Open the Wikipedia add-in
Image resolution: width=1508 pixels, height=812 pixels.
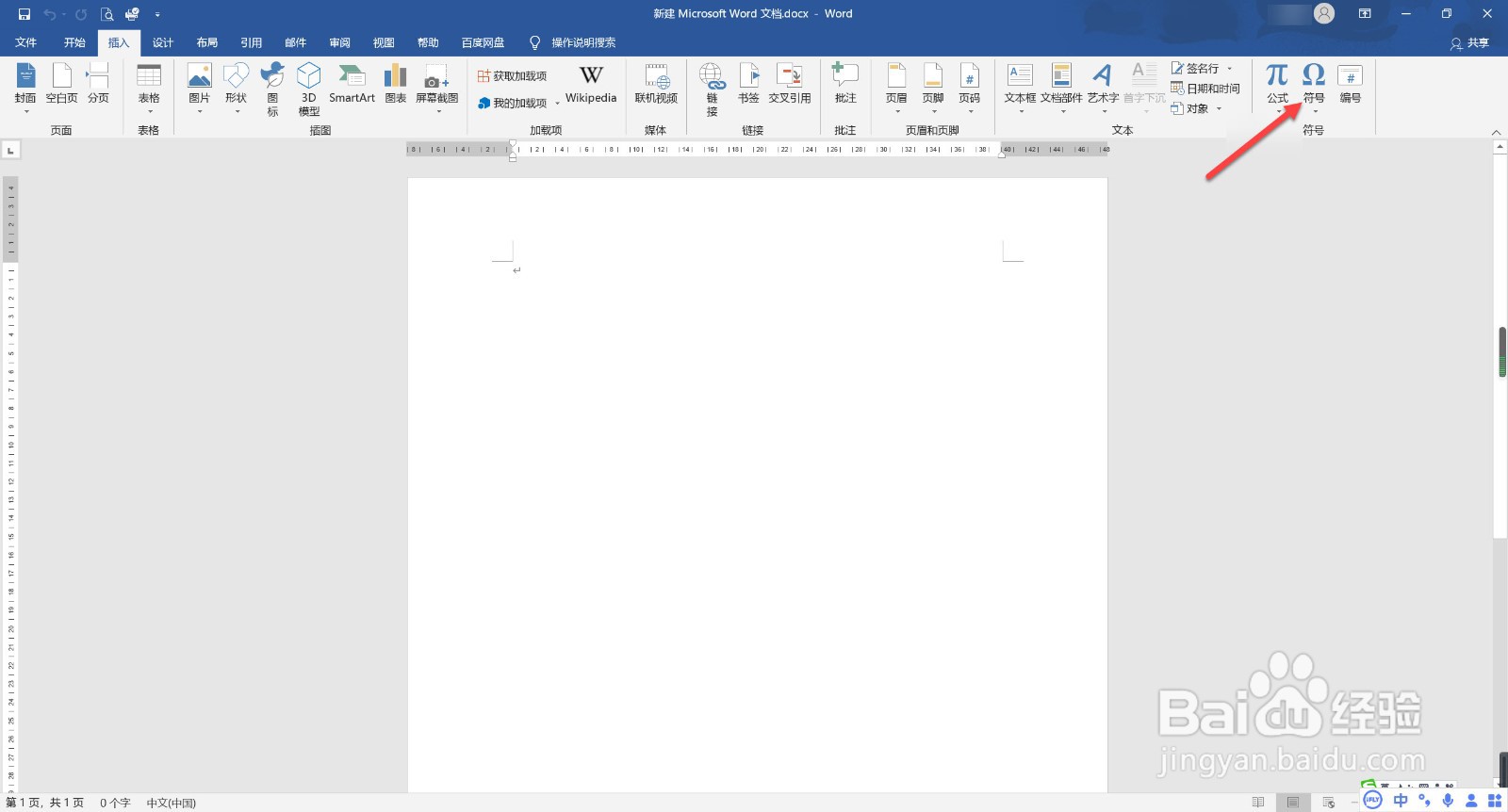click(591, 85)
